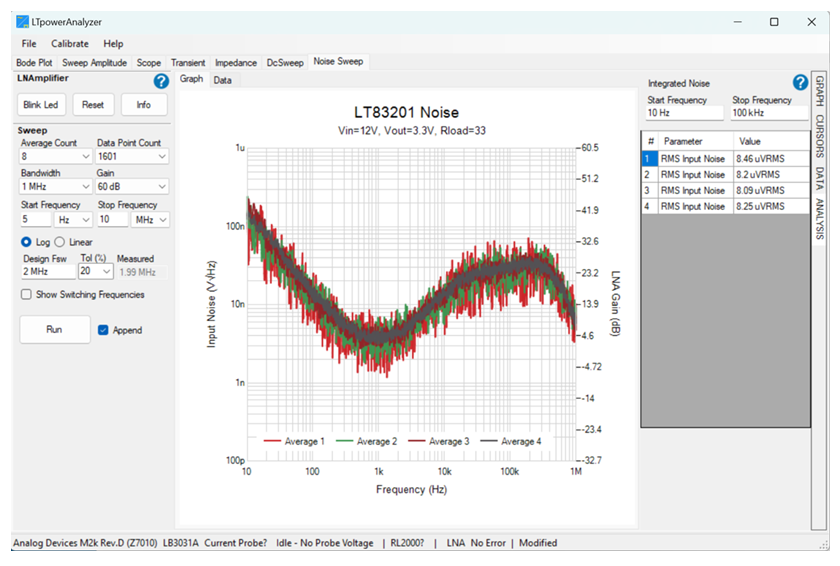Select the Linear sweep radio button
The width and height of the screenshot is (840, 566).
point(59,242)
